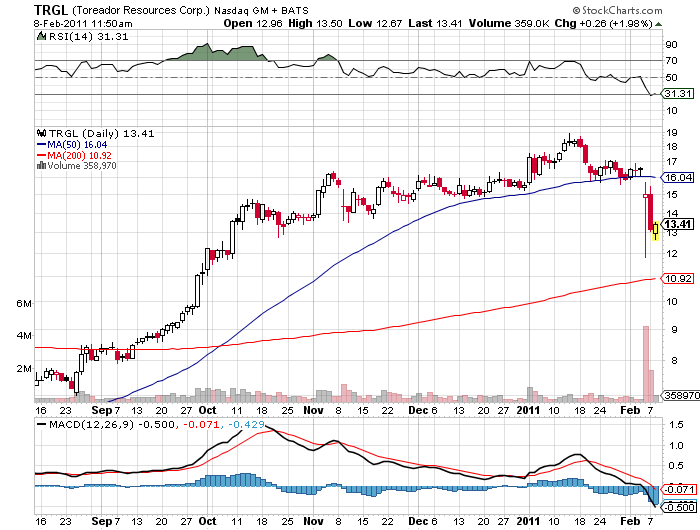Click the candlestick icon beside TRGL (Daily)

tap(42, 133)
